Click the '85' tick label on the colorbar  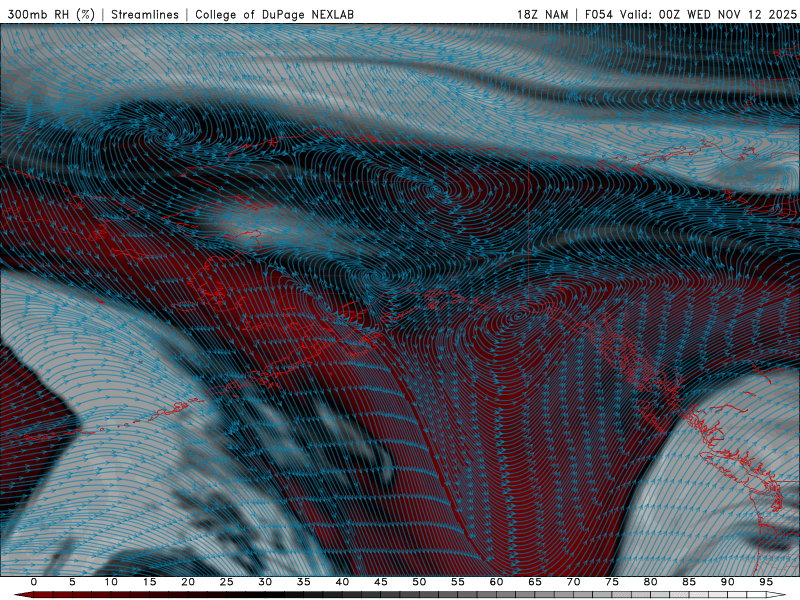689,582
